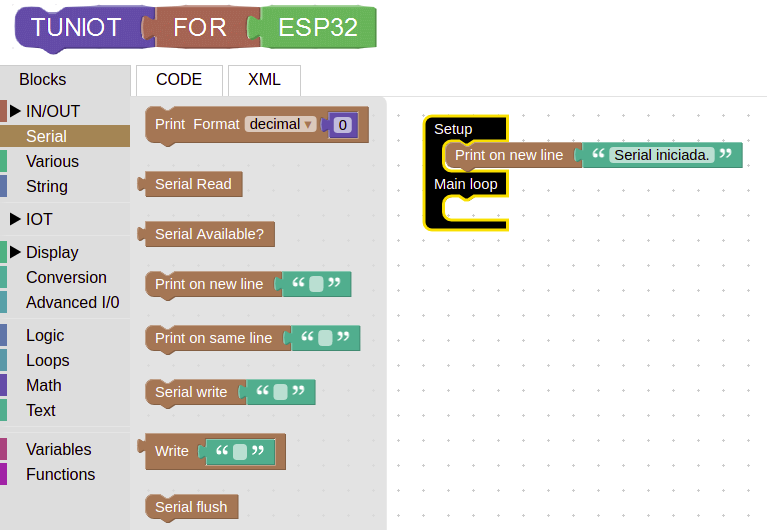
Task: Click text field in Print on same line
Action: [x=325, y=338]
